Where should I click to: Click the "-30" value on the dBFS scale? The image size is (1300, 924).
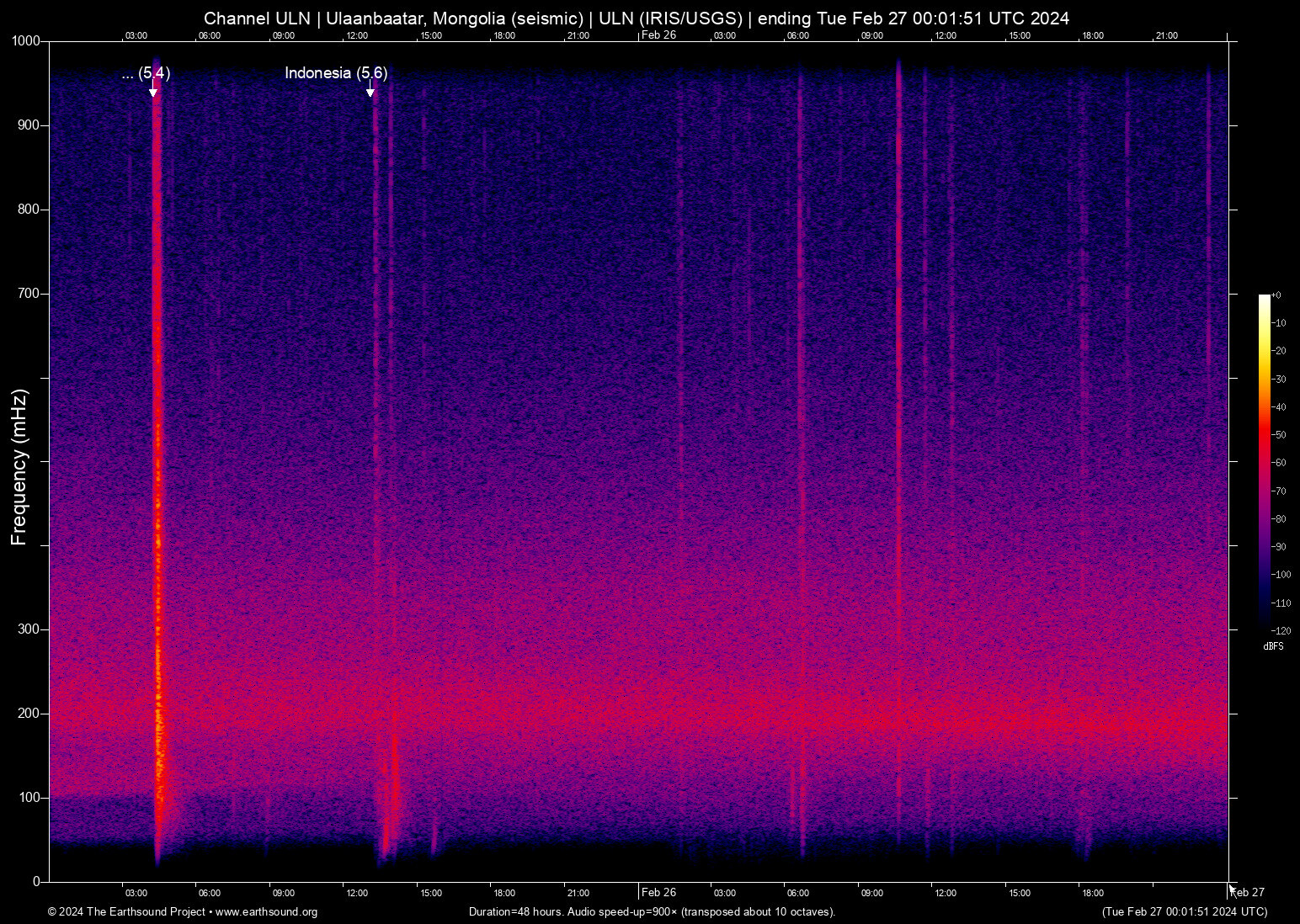1279,380
